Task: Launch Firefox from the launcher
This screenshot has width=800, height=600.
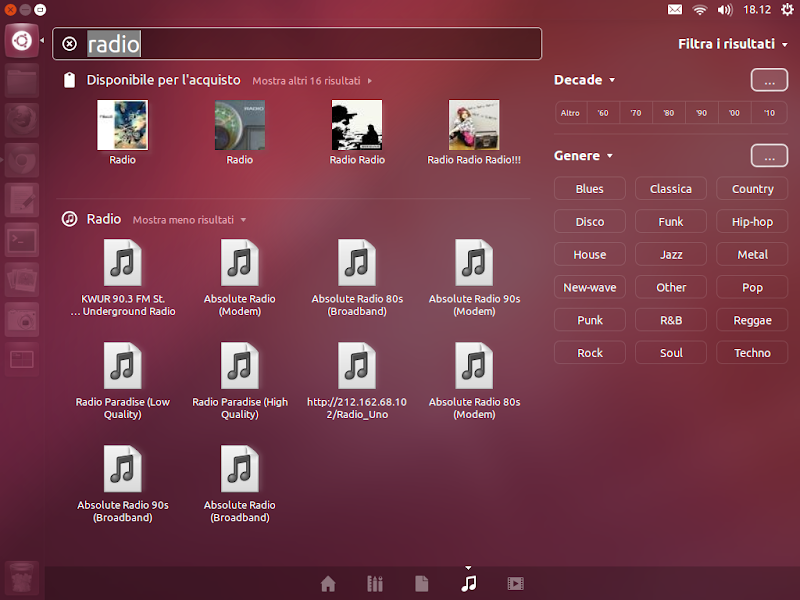Action: coord(21,120)
